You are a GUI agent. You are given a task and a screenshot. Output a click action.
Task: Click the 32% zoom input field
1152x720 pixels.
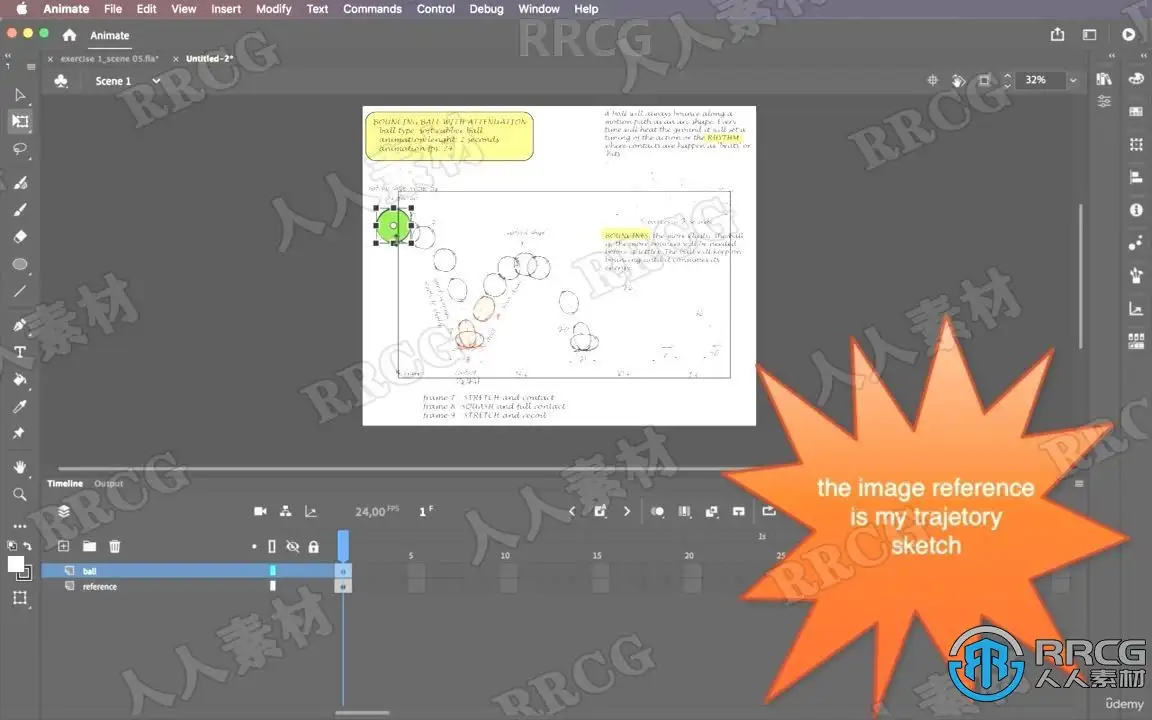(1040, 80)
